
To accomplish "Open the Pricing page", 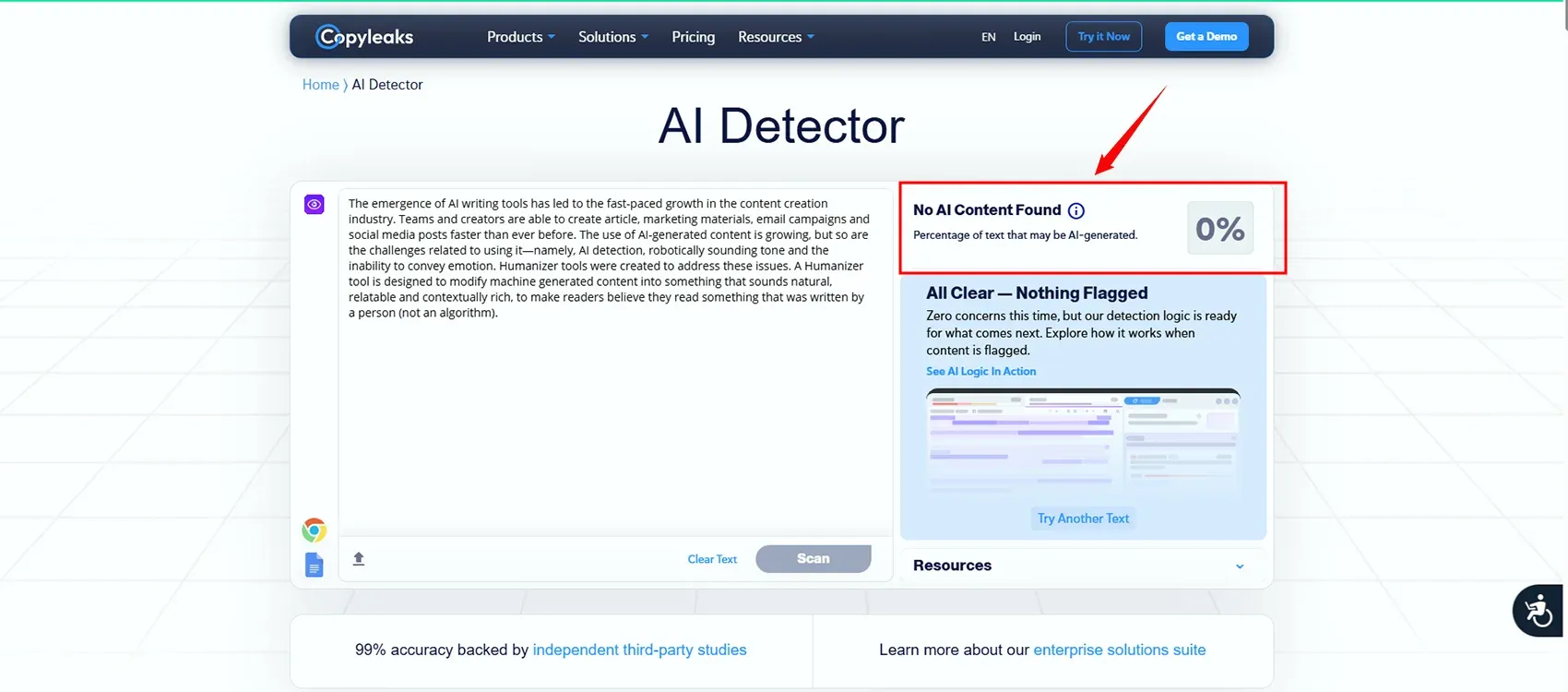I will pos(693,37).
